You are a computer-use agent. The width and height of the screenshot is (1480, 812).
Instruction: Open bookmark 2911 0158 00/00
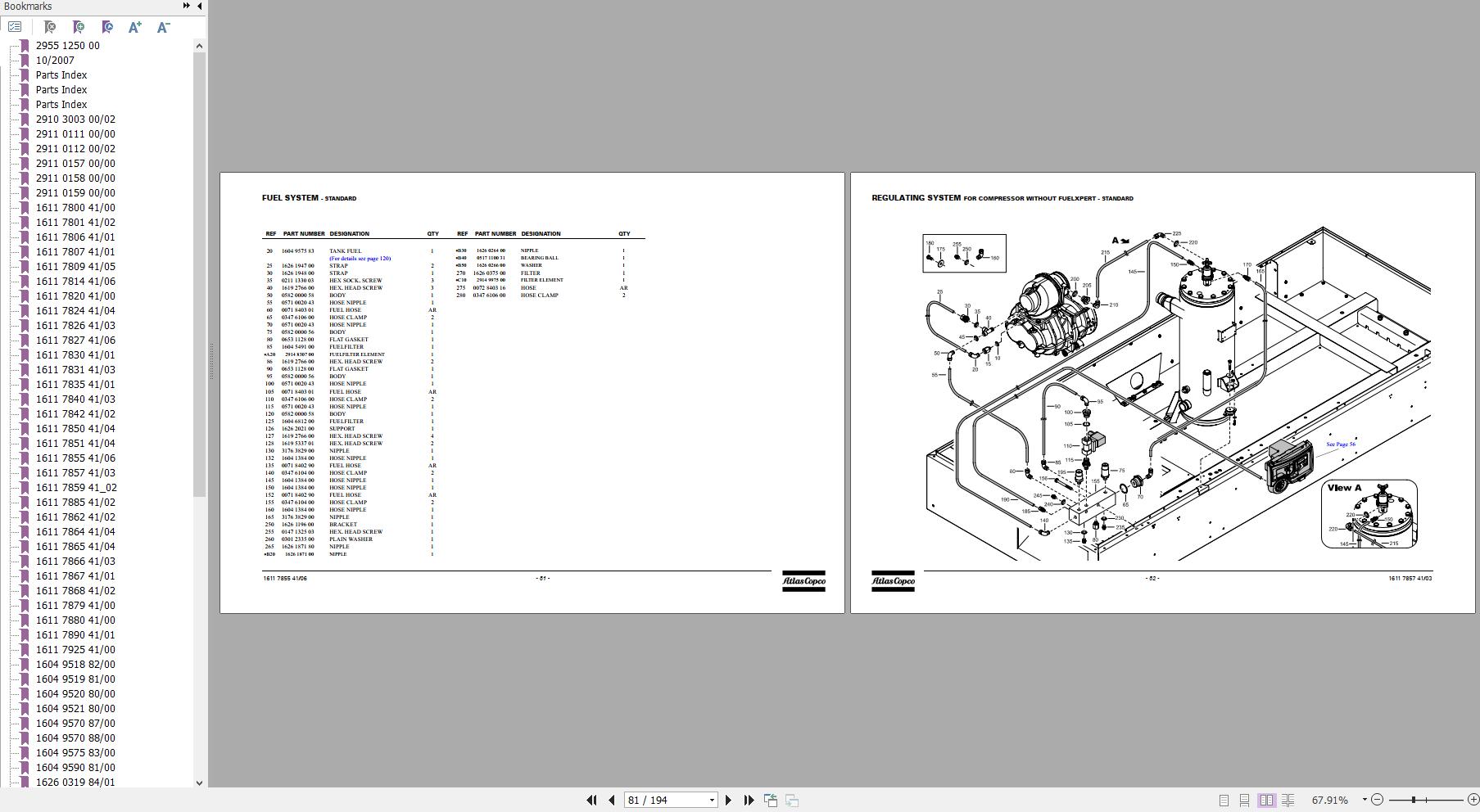(75, 178)
